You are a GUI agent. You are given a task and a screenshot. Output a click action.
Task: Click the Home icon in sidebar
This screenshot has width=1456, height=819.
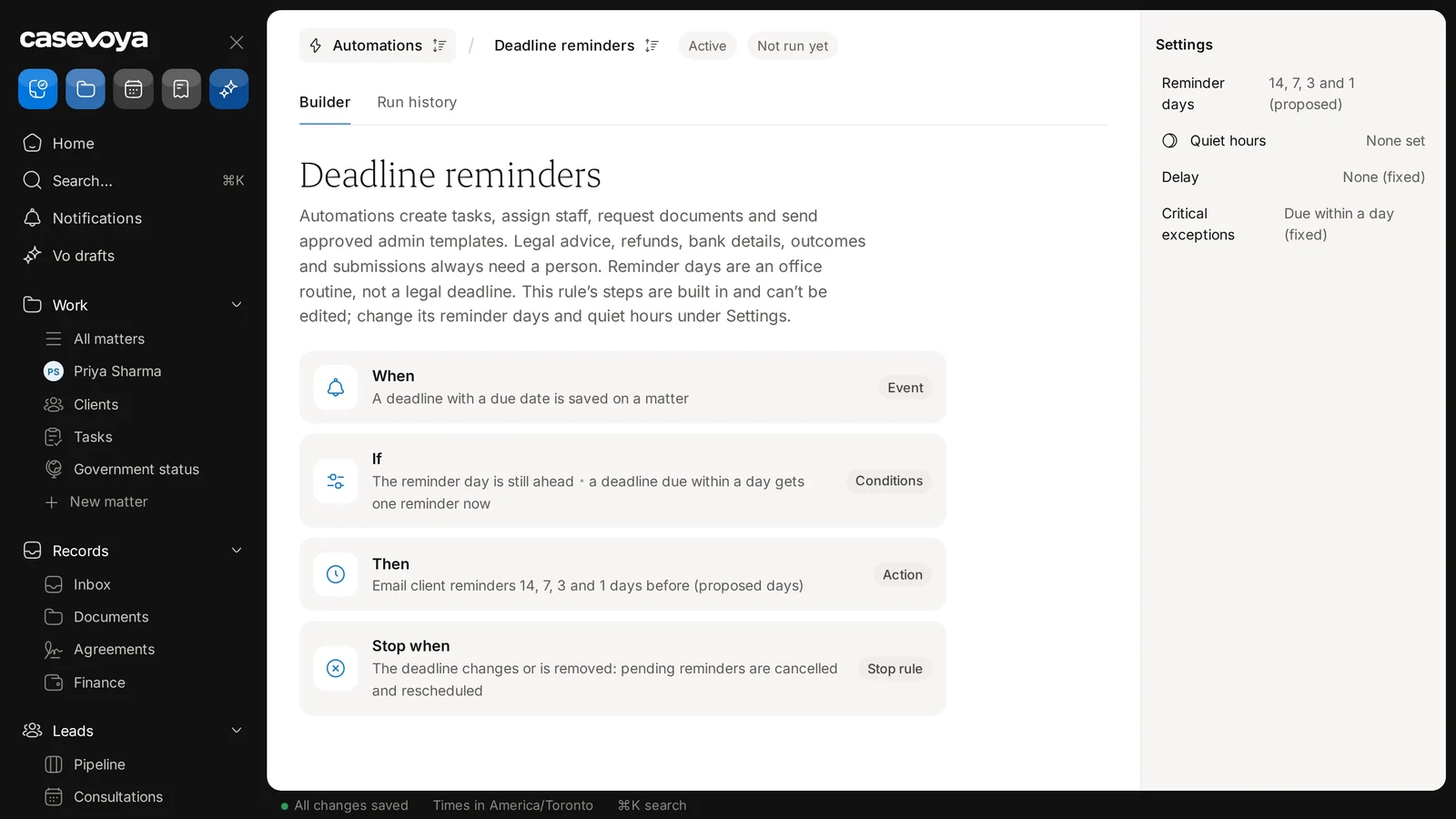click(33, 143)
